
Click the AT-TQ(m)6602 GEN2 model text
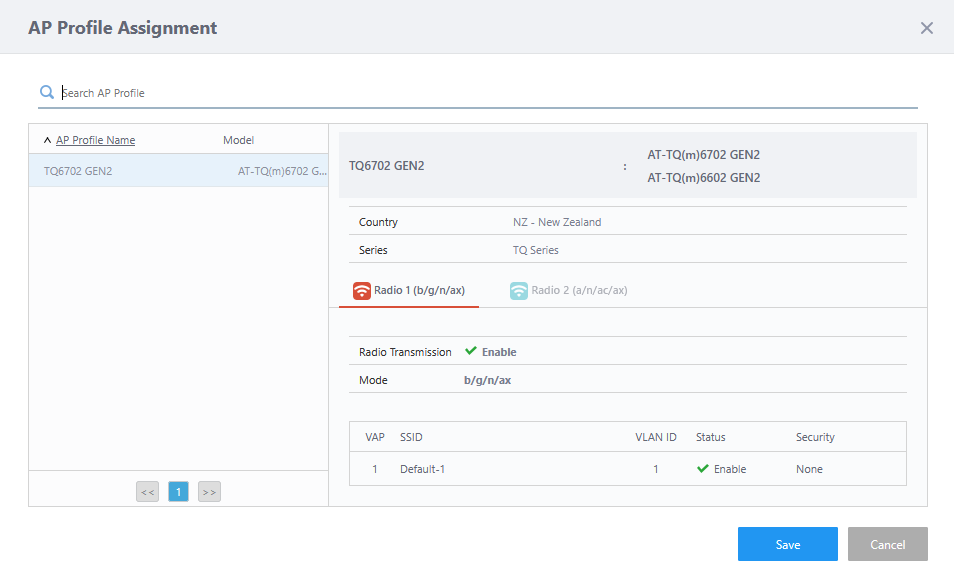(703, 178)
